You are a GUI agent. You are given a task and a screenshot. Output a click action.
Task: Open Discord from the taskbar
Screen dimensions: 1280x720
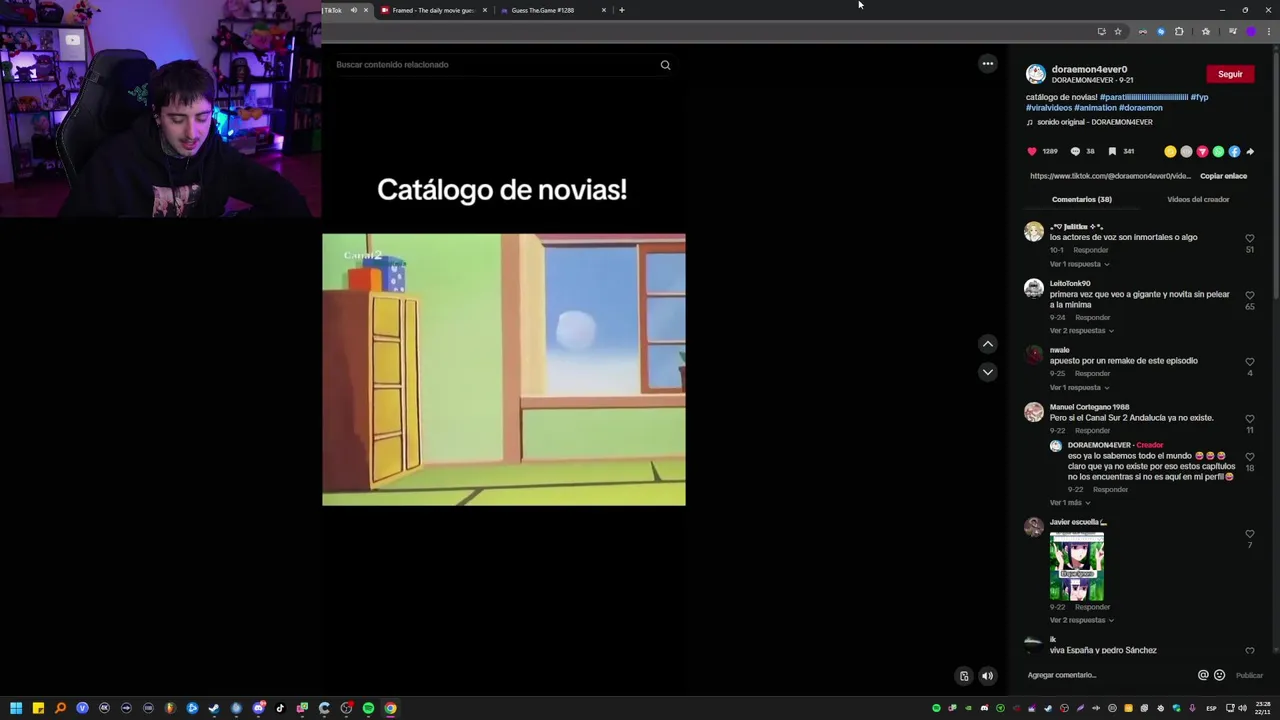click(x=258, y=708)
